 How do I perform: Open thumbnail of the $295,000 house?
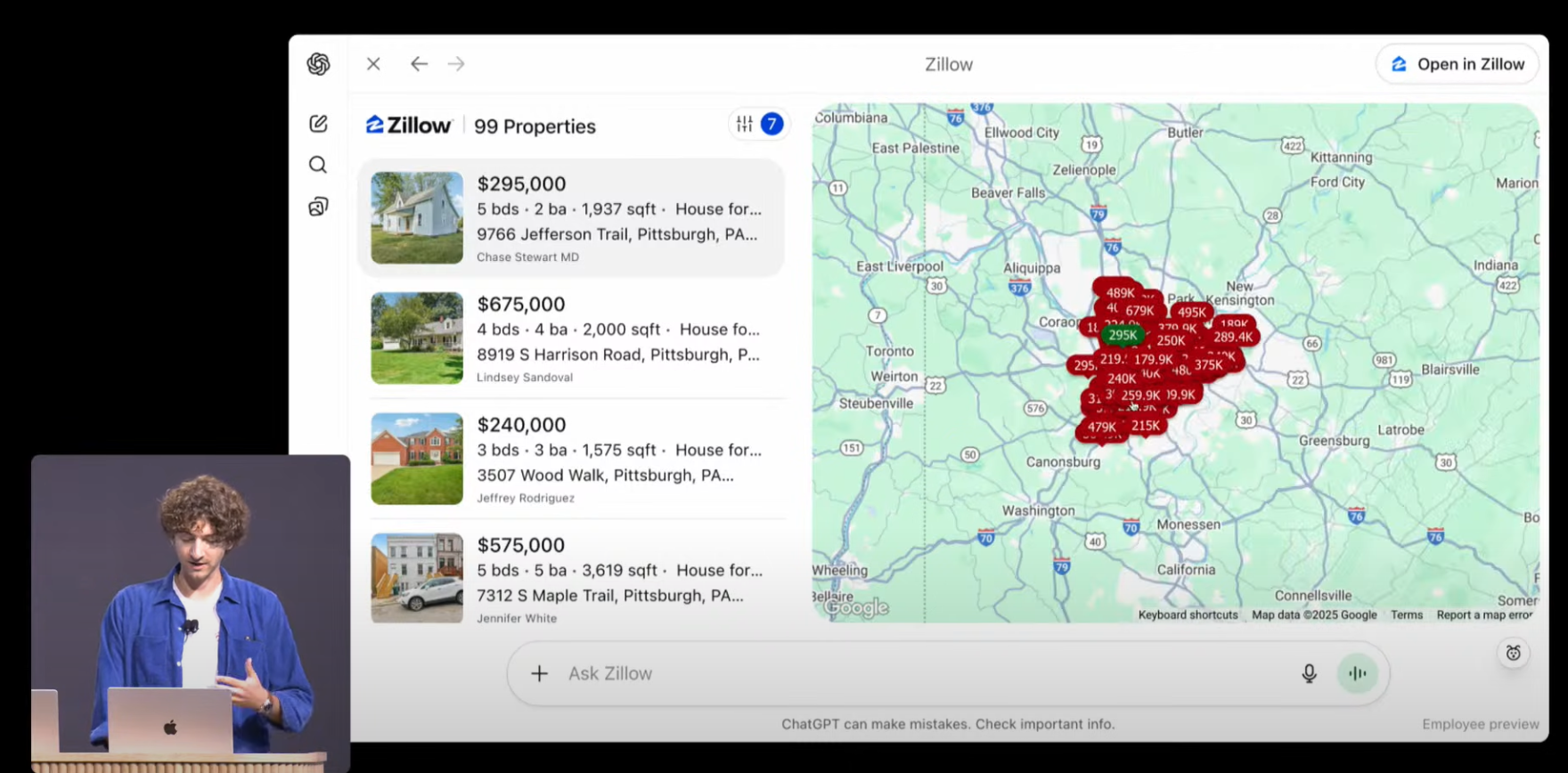coord(417,218)
